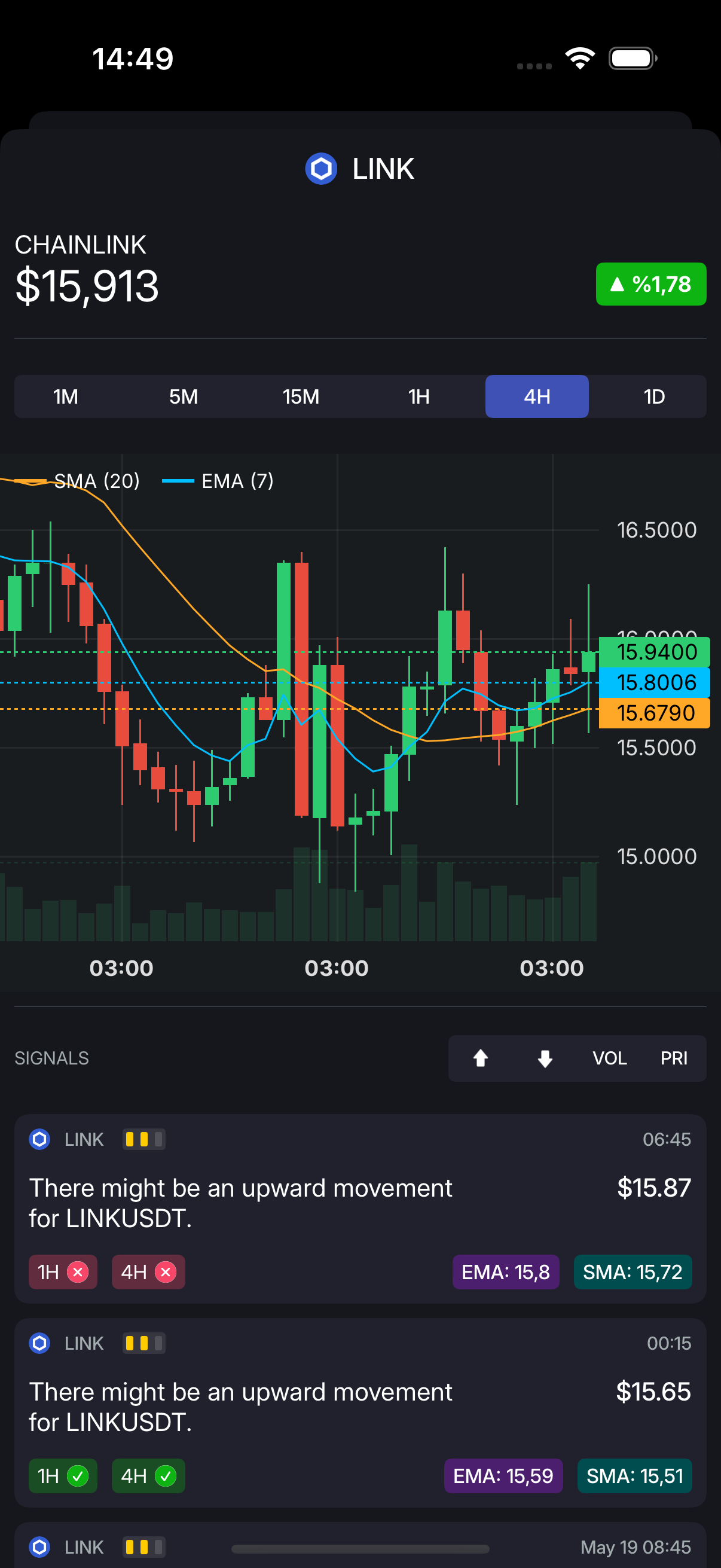Tap the 15.5000 price axis label
721x1568 pixels.
tap(656, 748)
